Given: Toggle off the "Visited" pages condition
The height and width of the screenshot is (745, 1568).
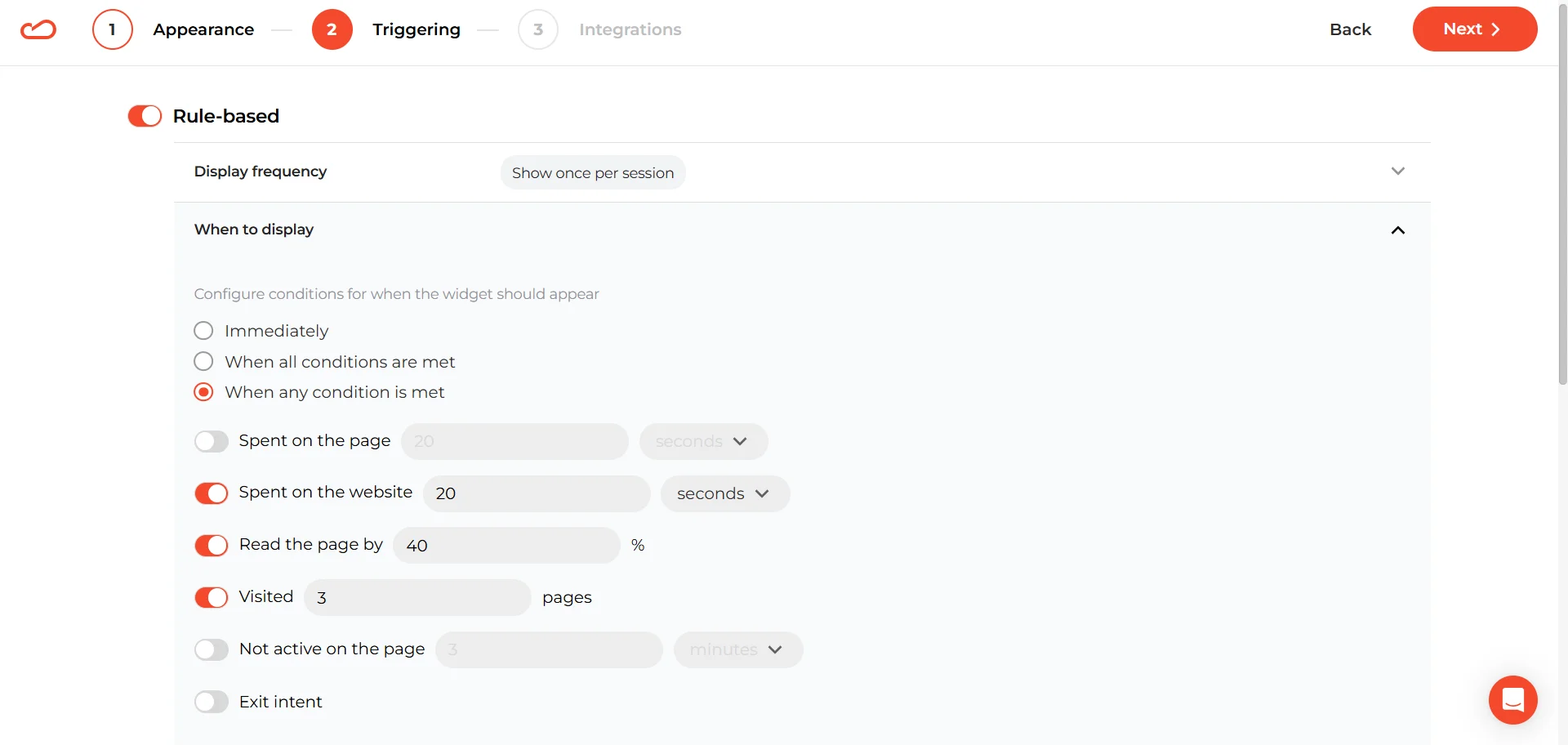Looking at the screenshot, I should (211, 597).
